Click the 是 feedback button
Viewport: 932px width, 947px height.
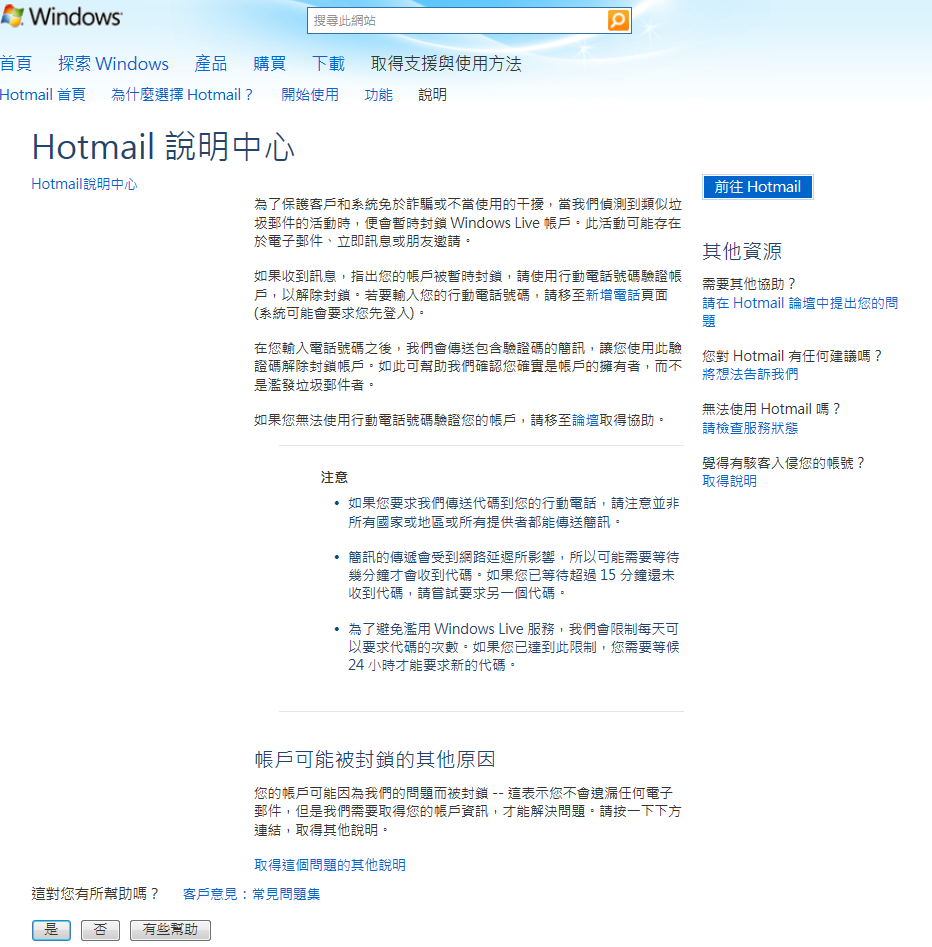point(51,929)
